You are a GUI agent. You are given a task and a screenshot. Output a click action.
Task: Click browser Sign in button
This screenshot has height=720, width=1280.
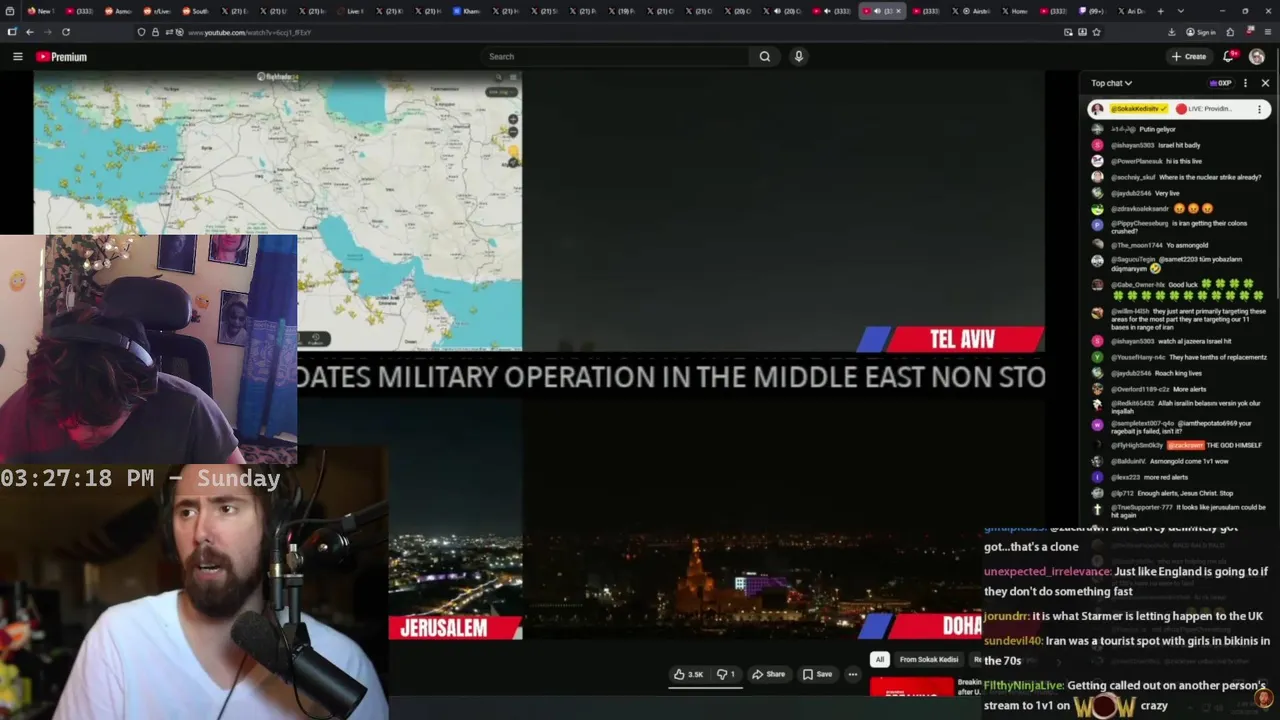tap(1201, 32)
